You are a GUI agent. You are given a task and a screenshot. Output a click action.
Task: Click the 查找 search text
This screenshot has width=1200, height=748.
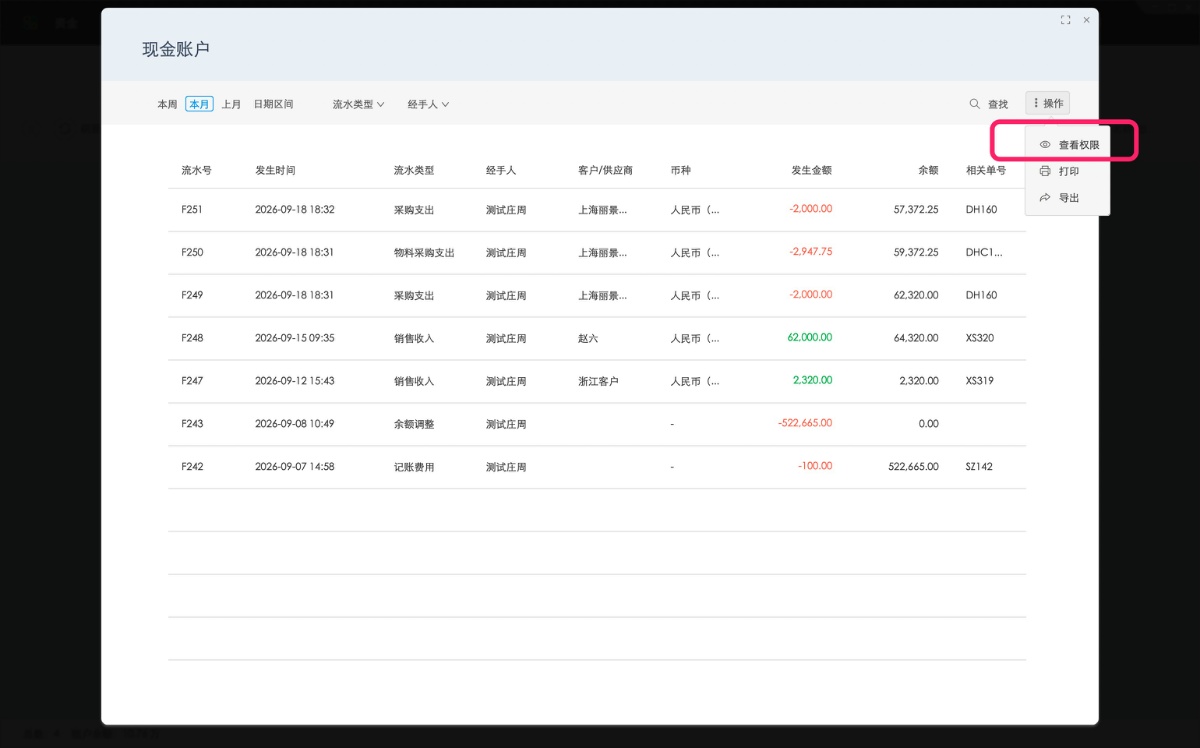click(x=998, y=104)
